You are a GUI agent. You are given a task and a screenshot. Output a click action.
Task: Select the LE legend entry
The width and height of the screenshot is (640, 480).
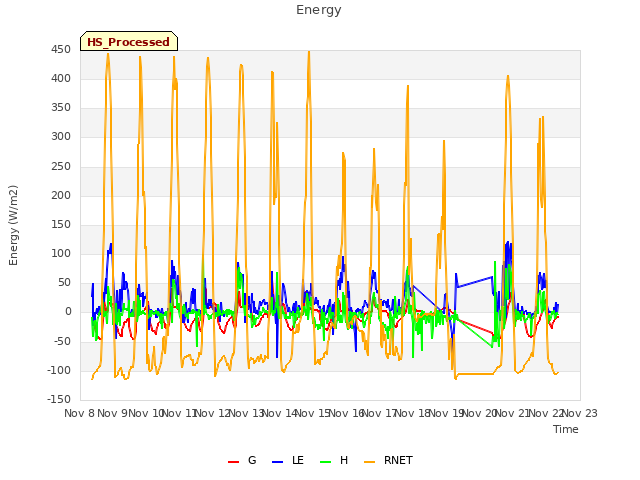click(288, 460)
